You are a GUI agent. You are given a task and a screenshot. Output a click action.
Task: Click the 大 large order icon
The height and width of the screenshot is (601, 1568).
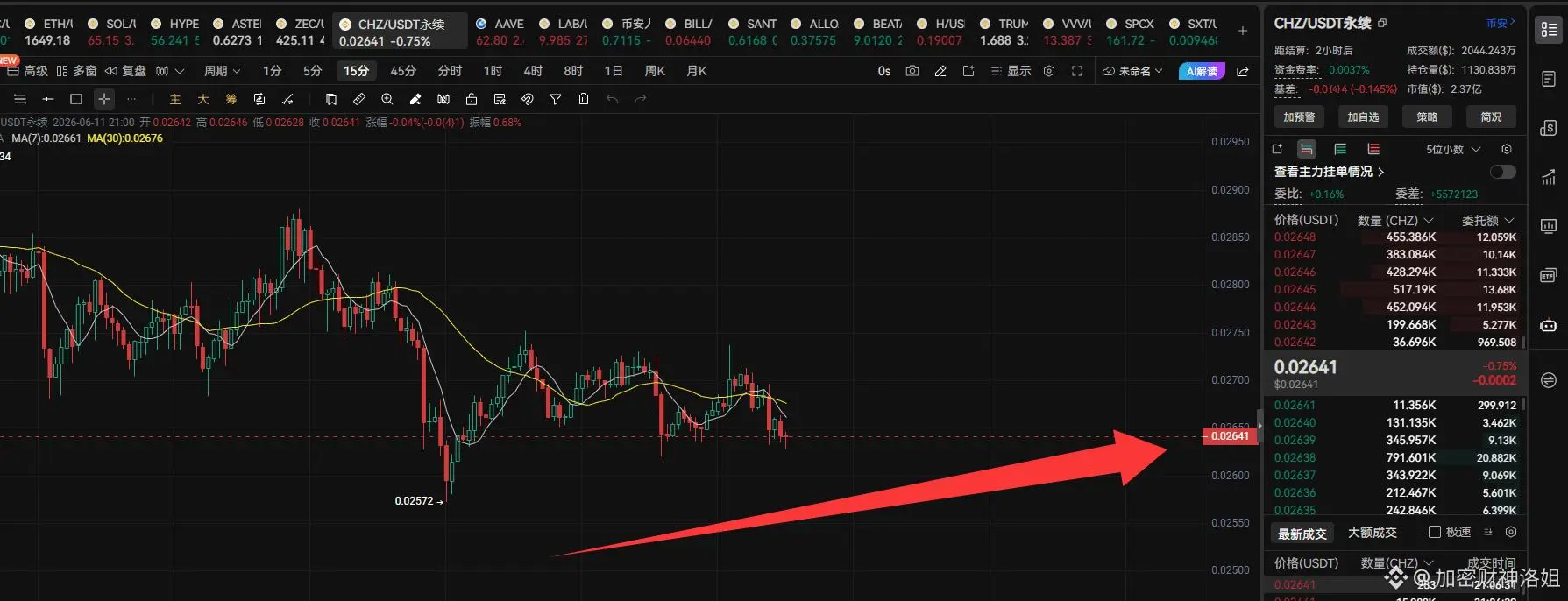[203, 99]
